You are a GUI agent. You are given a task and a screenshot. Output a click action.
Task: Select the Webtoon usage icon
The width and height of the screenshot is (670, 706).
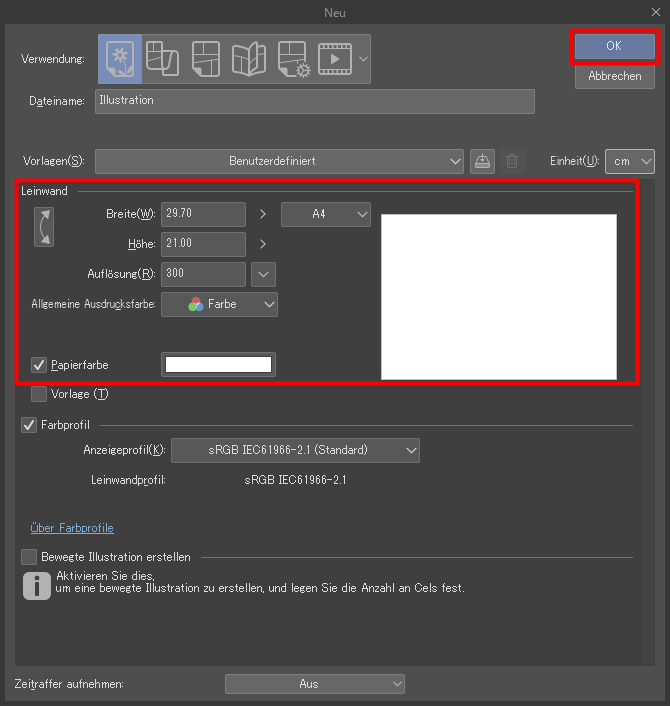[163, 59]
